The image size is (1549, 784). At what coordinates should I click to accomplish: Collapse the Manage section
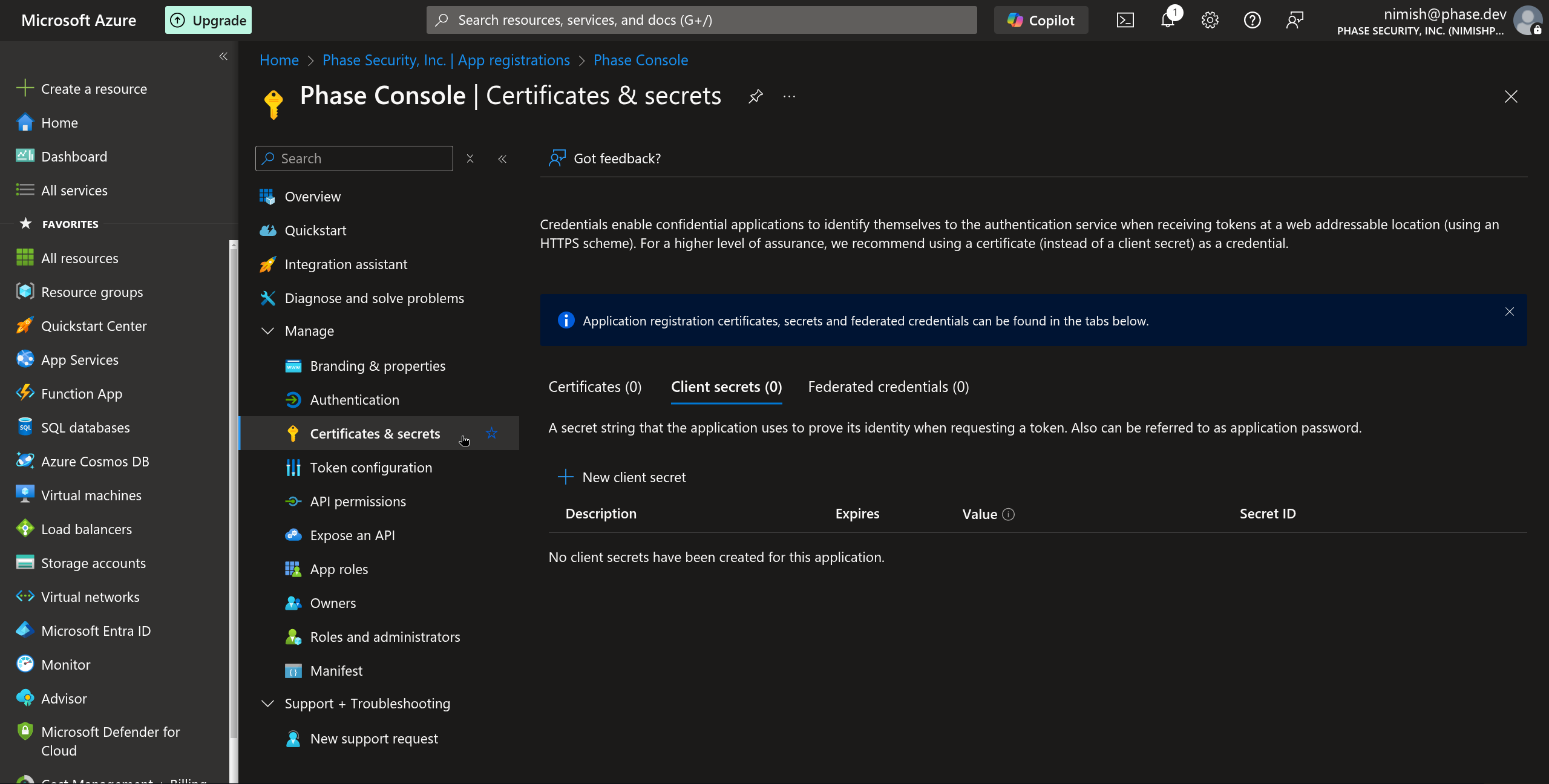pyautogui.click(x=268, y=330)
